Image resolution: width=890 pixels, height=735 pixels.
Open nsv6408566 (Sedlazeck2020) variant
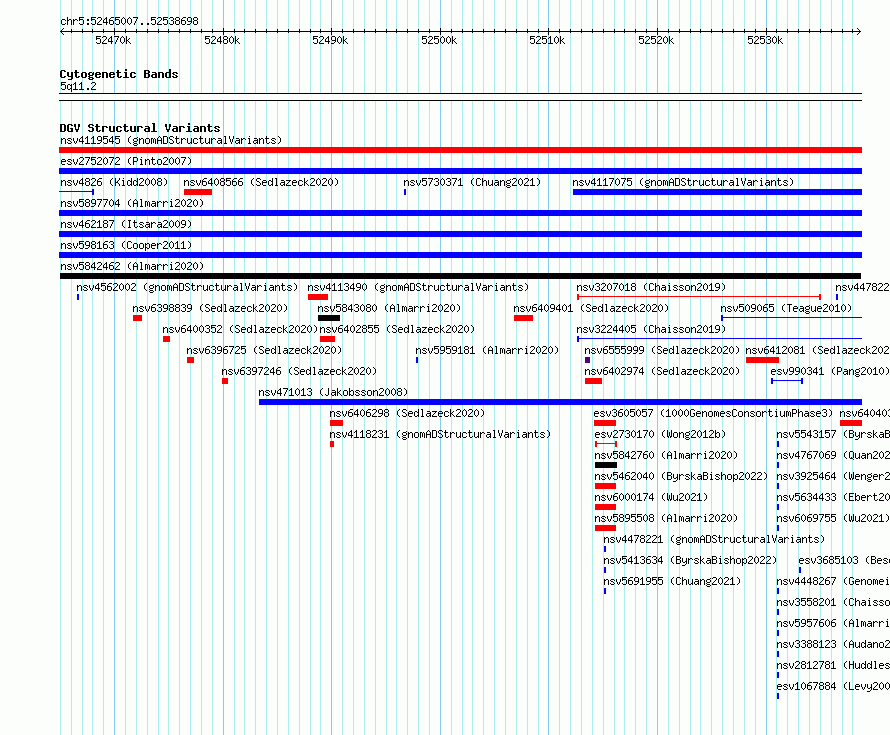pos(261,182)
